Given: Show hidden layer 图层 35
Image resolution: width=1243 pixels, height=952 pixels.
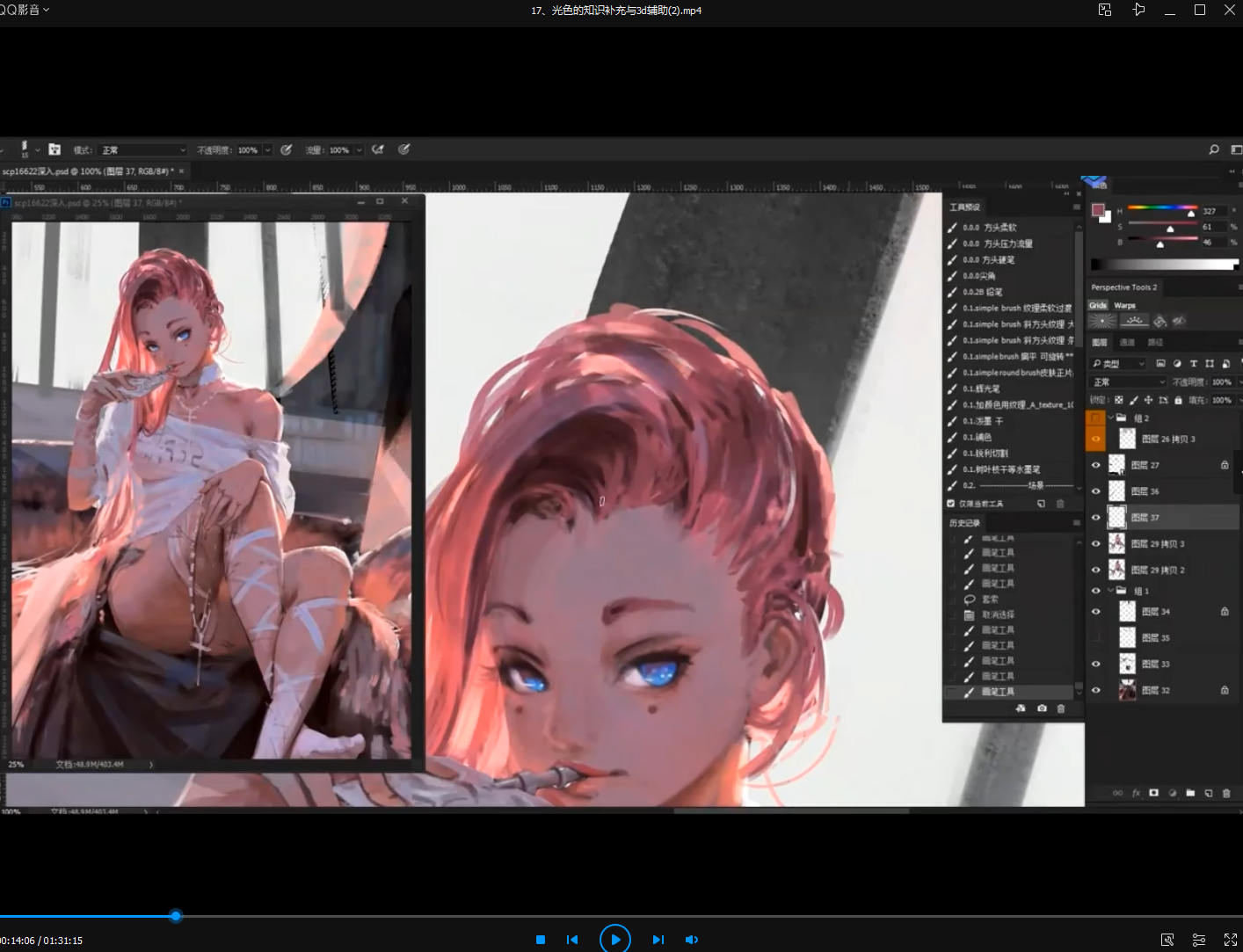Looking at the screenshot, I should 1095,637.
